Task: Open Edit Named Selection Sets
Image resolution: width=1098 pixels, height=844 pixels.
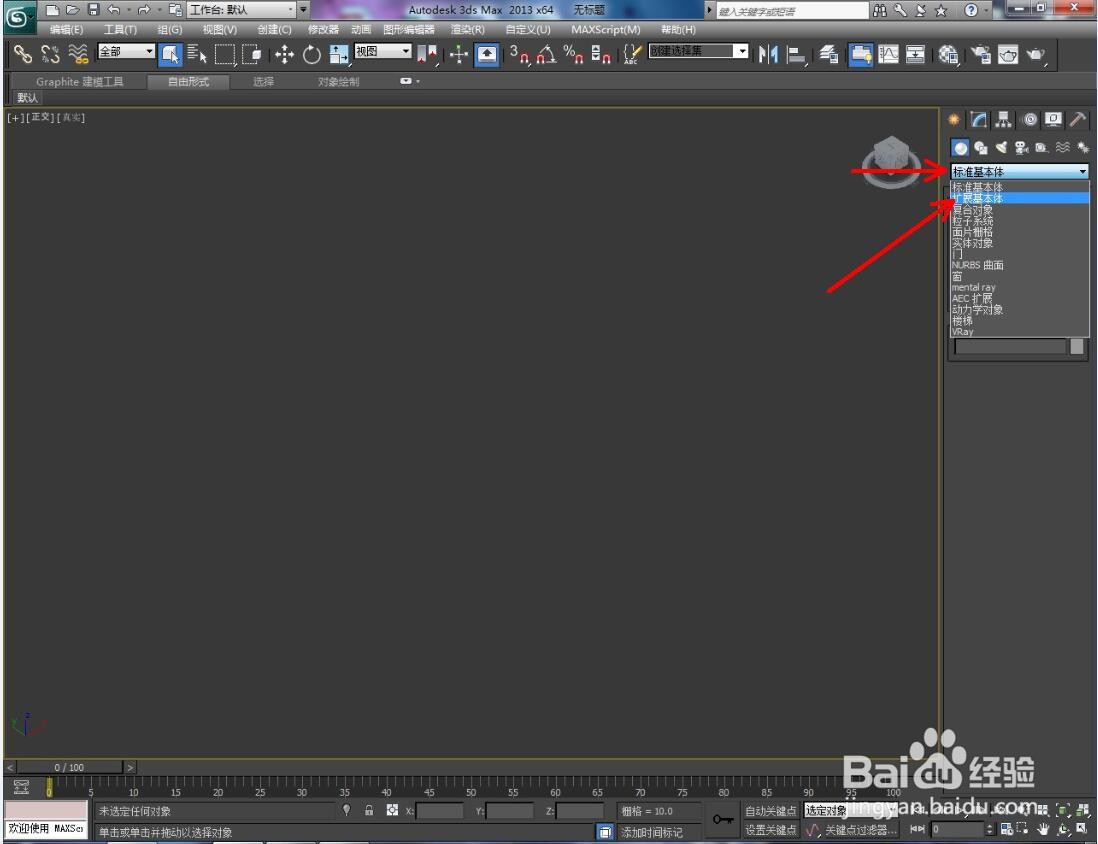Action: pyautogui.click(x=632, y=54)
